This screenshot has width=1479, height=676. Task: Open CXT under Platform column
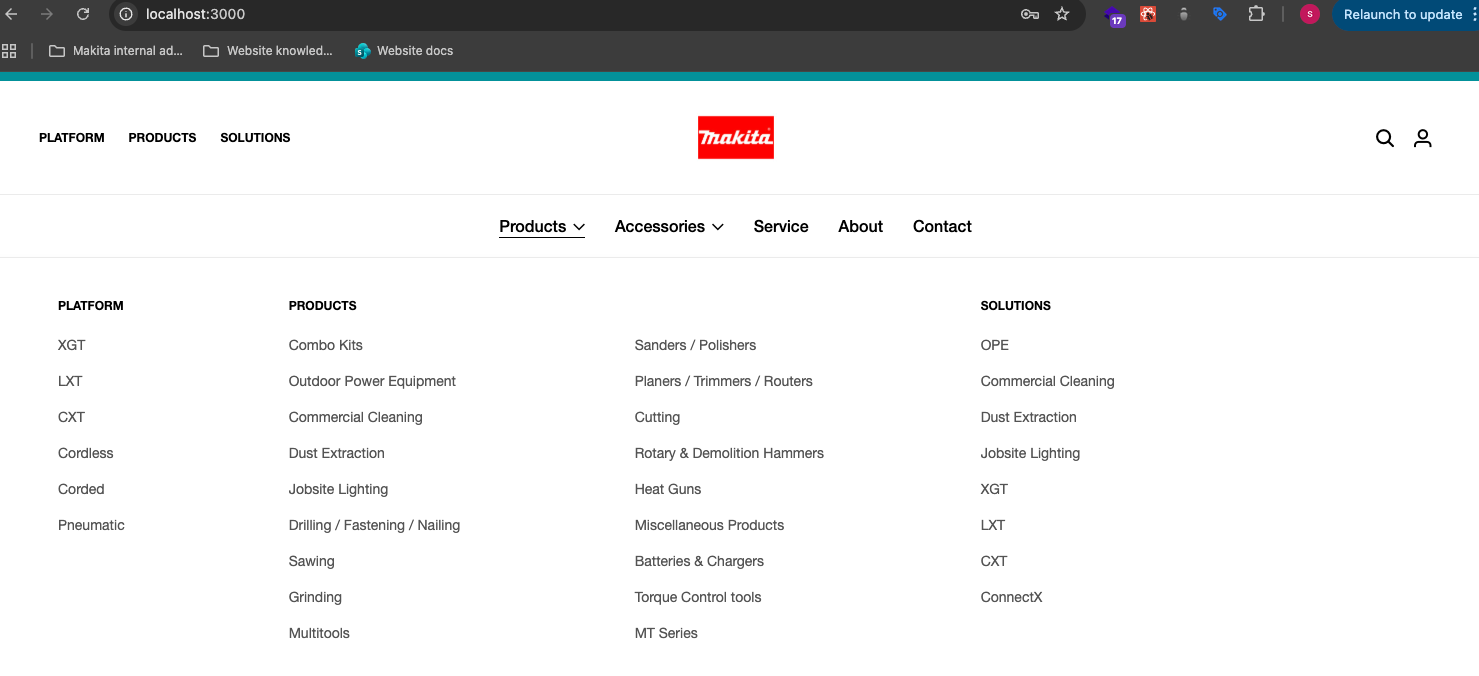pyautogui.click(x=71, y=417)
